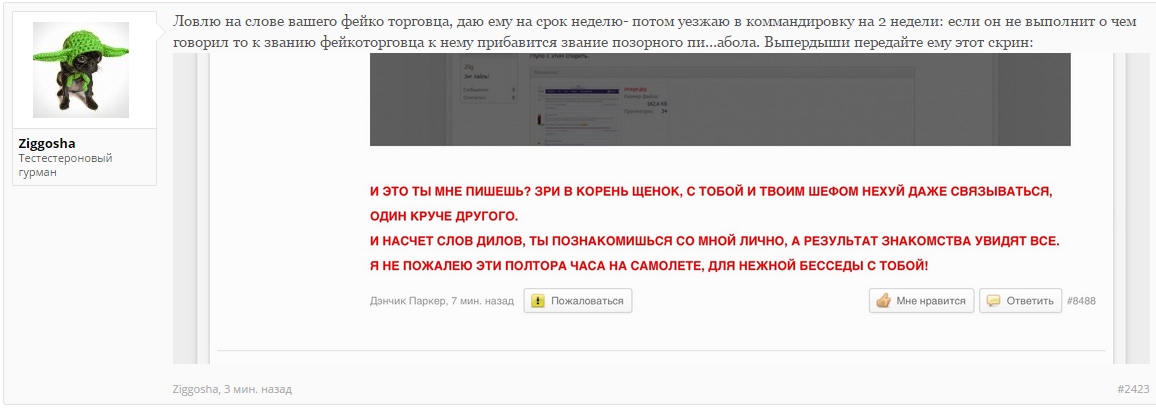Click the red line ОДИН КРУЧЕ ДРУГОГО
Viewport: 1156px width, 410px height.
(444, 216)
